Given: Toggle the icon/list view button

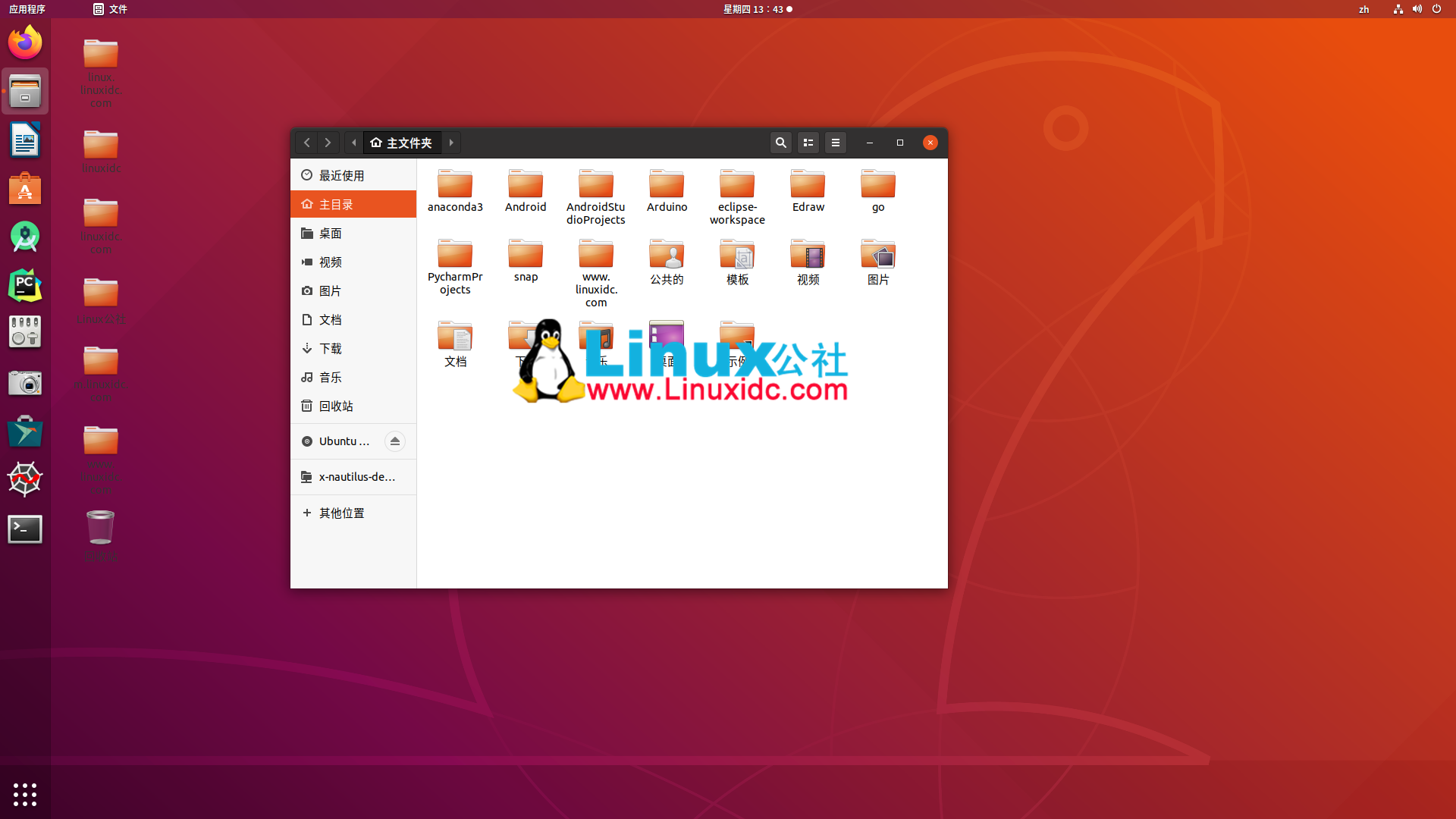Looking at the screenshot, I should tap(808, 143).
